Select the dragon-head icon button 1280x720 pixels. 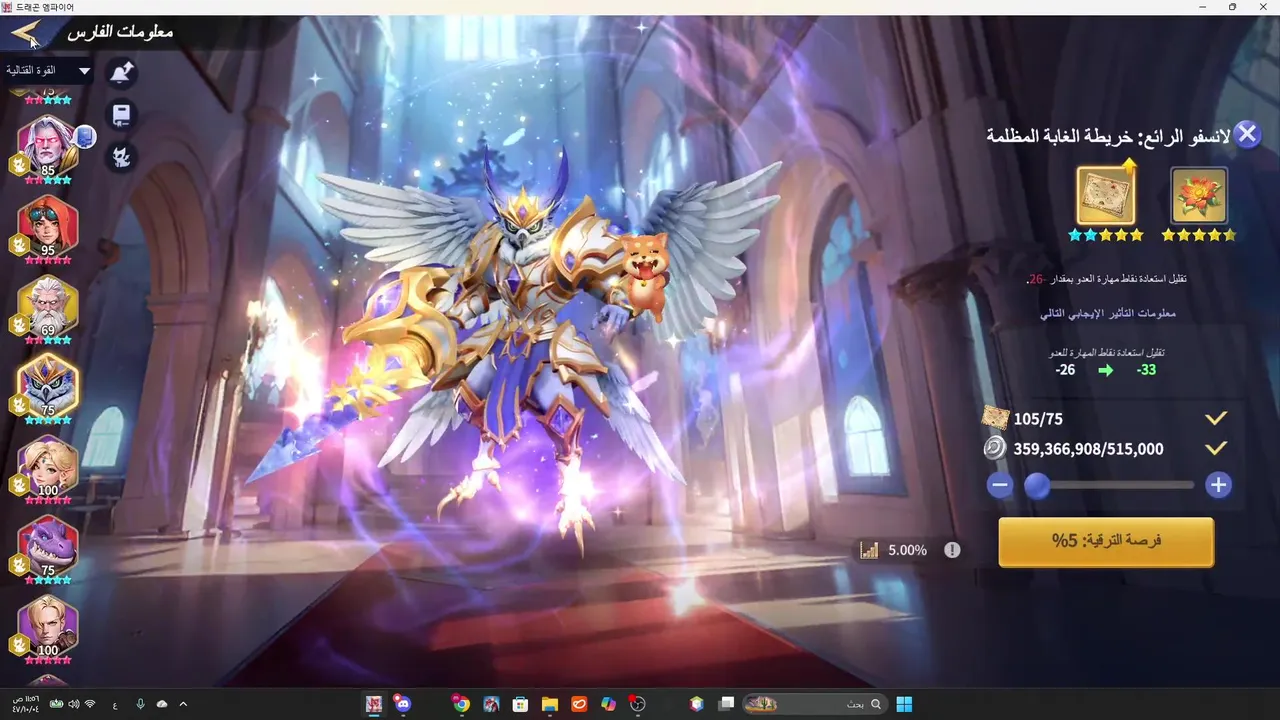pos(121,157)
